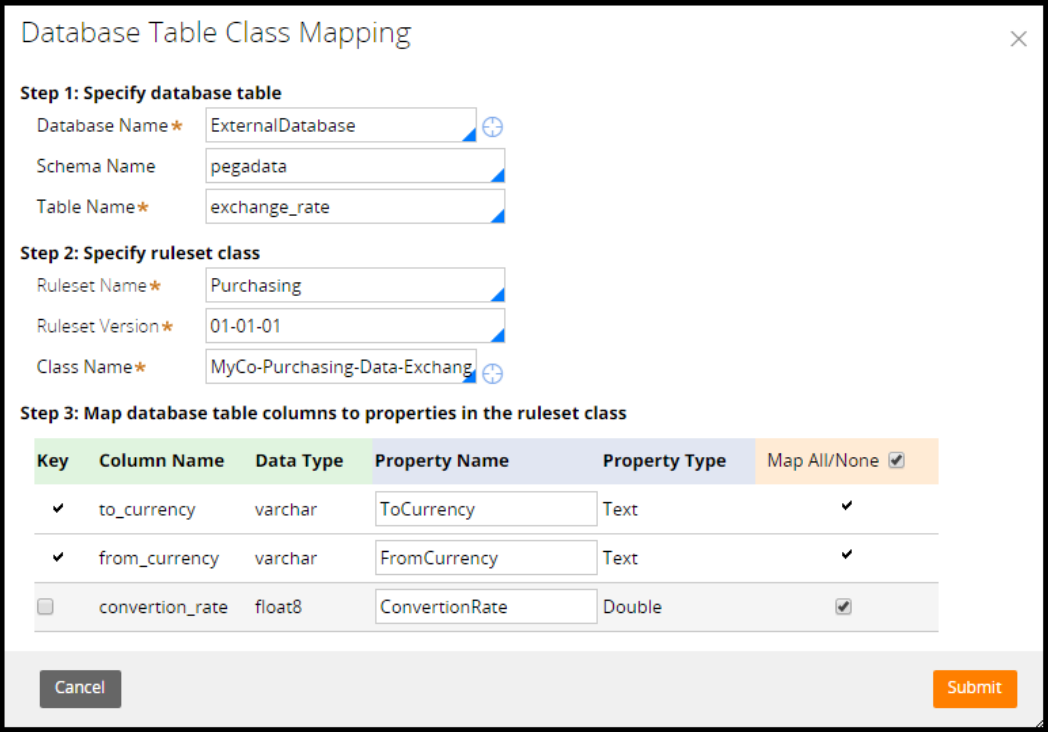Click the Column Name table header
The width and height of the screenshot is (1048, 732).
click(161, 461)
